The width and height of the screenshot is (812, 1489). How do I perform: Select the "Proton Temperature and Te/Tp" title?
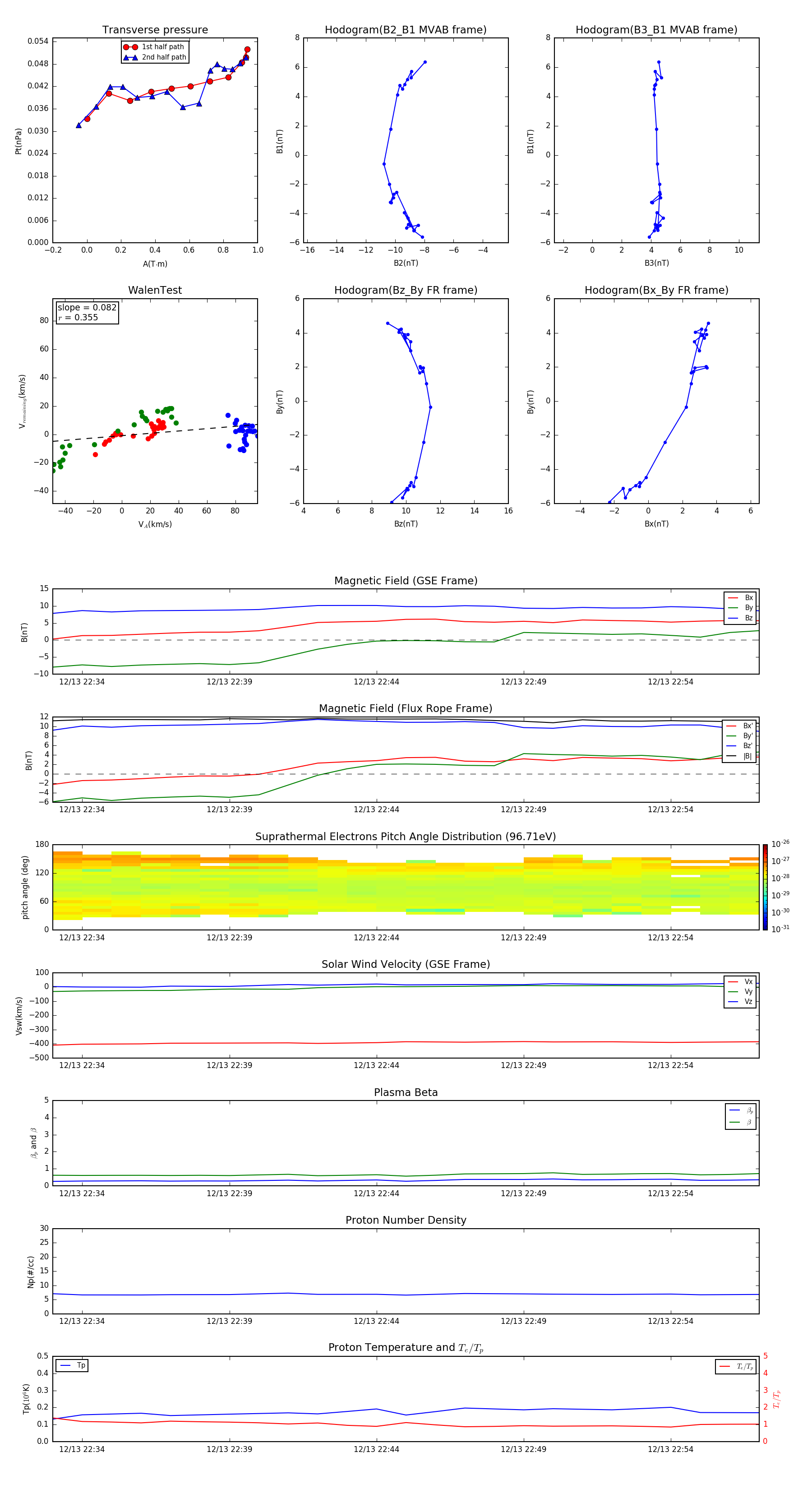(x=406, y=1348)
